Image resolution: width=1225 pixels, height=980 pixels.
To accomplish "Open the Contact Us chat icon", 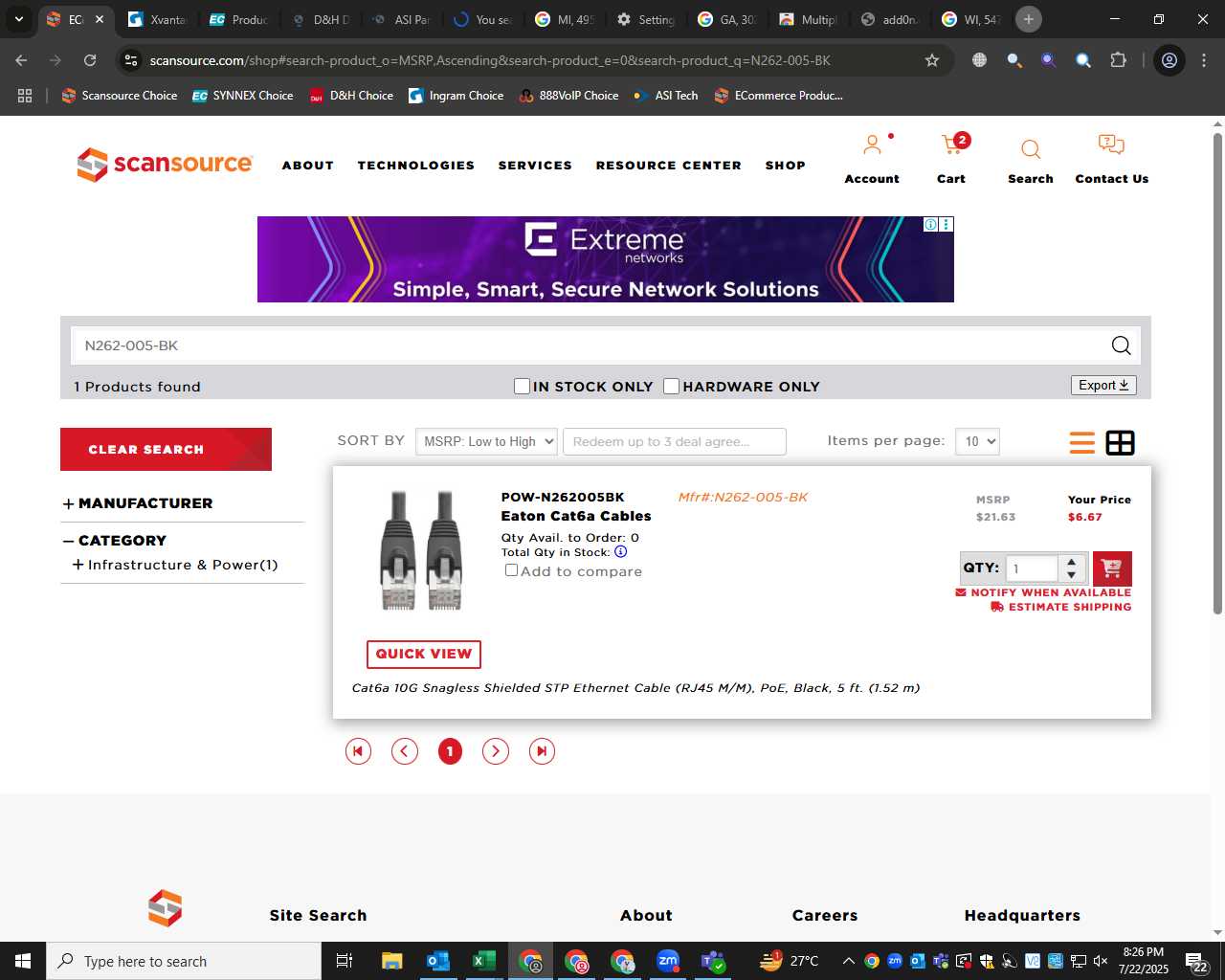I will click(1111, 145).
